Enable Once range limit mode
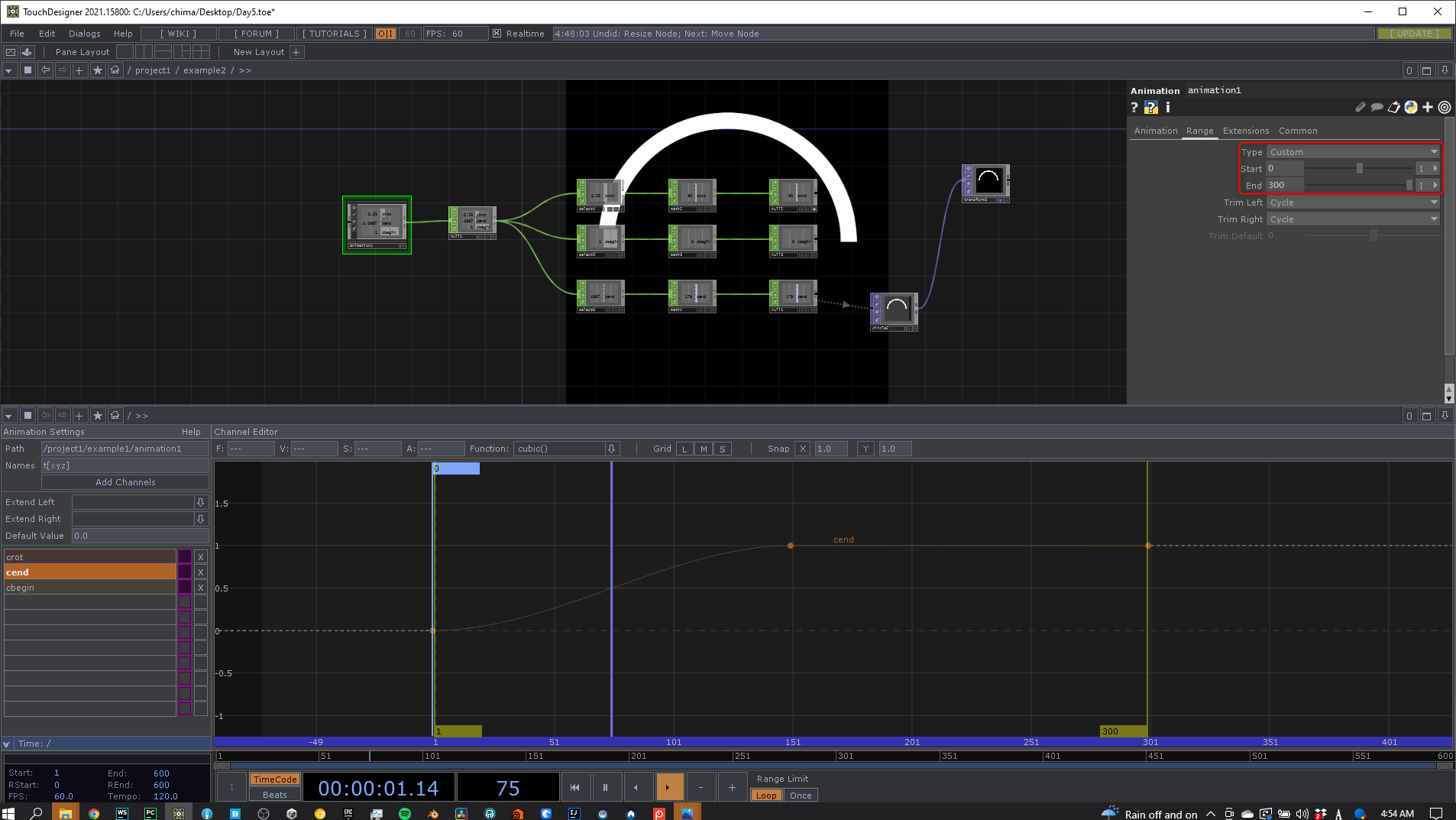 [800, 796]
